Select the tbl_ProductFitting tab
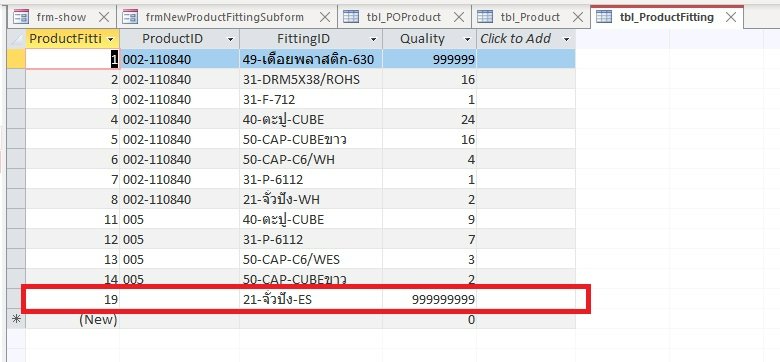The width and height of the screenshot is (780, 362). click(667, 17)
